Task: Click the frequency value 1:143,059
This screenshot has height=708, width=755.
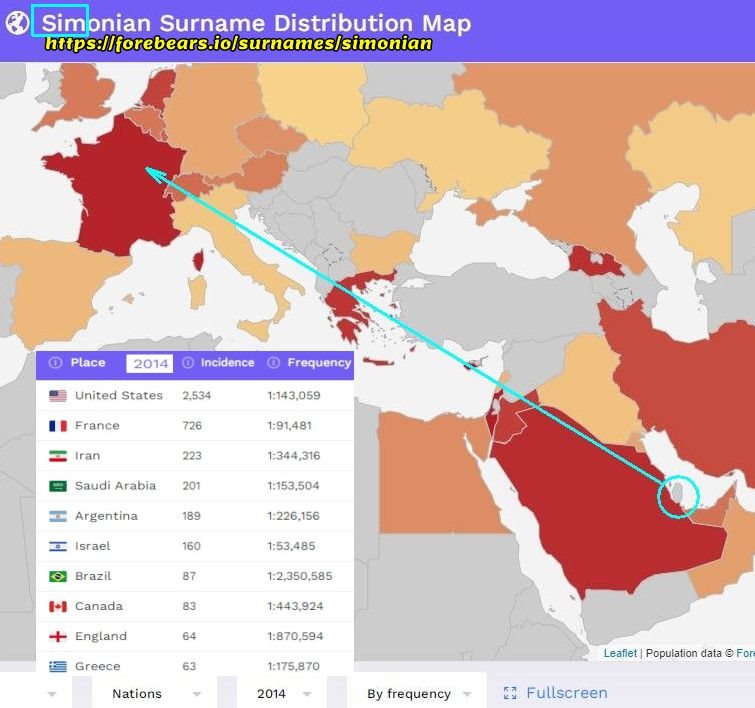Action: coord(294,395)
